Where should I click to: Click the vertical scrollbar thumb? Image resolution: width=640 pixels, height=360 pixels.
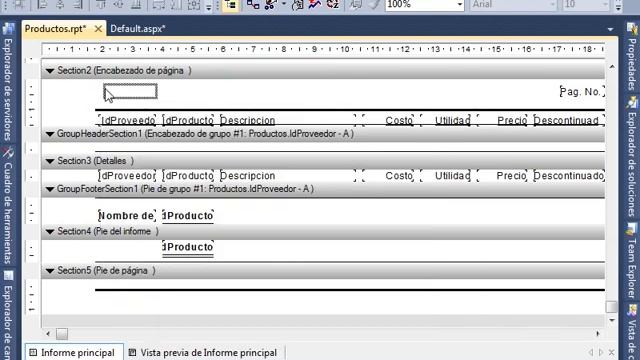[x=611, y=307]
